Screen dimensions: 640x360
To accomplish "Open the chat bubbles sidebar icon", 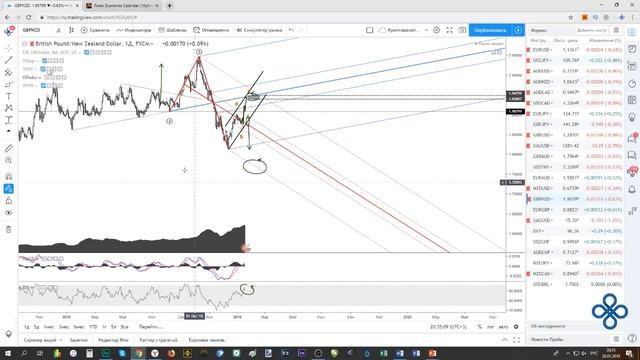I will click(x=632, y=155).
